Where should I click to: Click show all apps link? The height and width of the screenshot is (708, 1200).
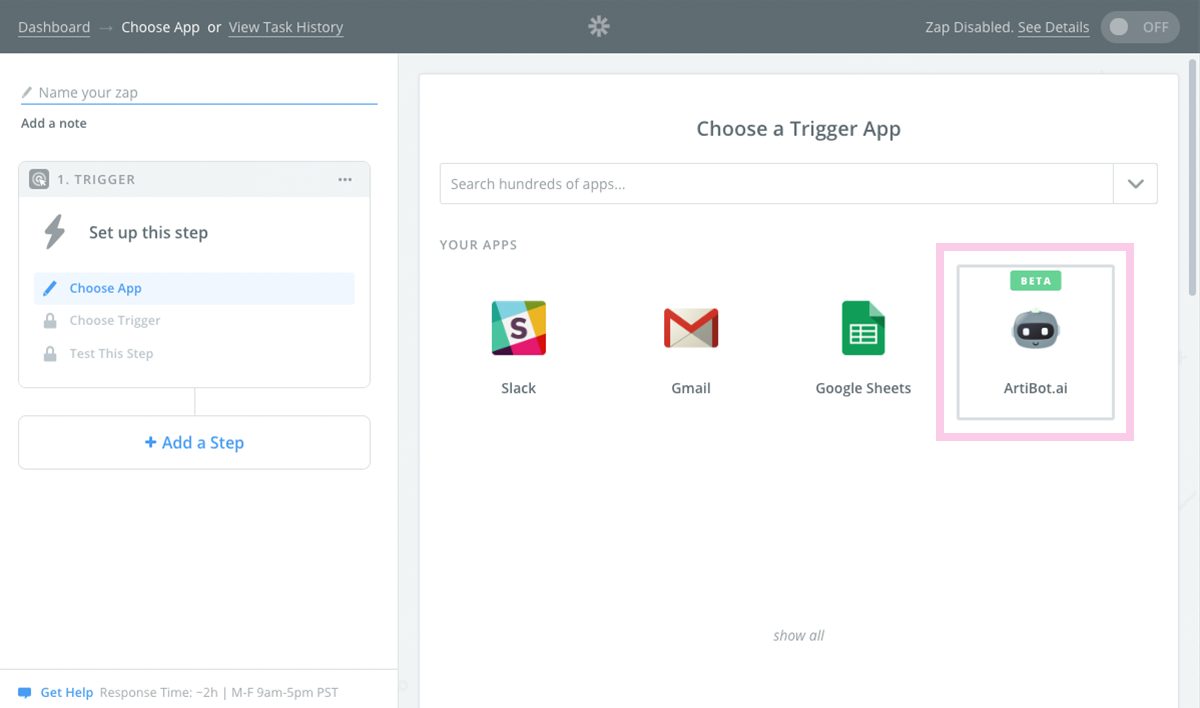click(798, 635)
